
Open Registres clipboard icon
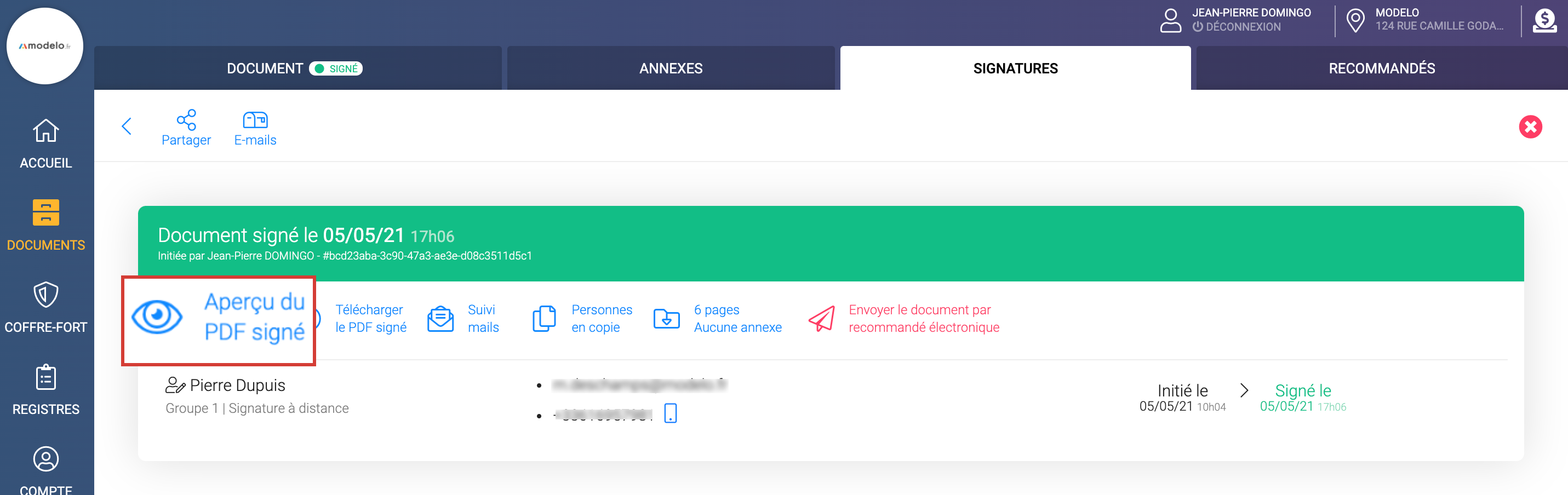tap(45, 378)
